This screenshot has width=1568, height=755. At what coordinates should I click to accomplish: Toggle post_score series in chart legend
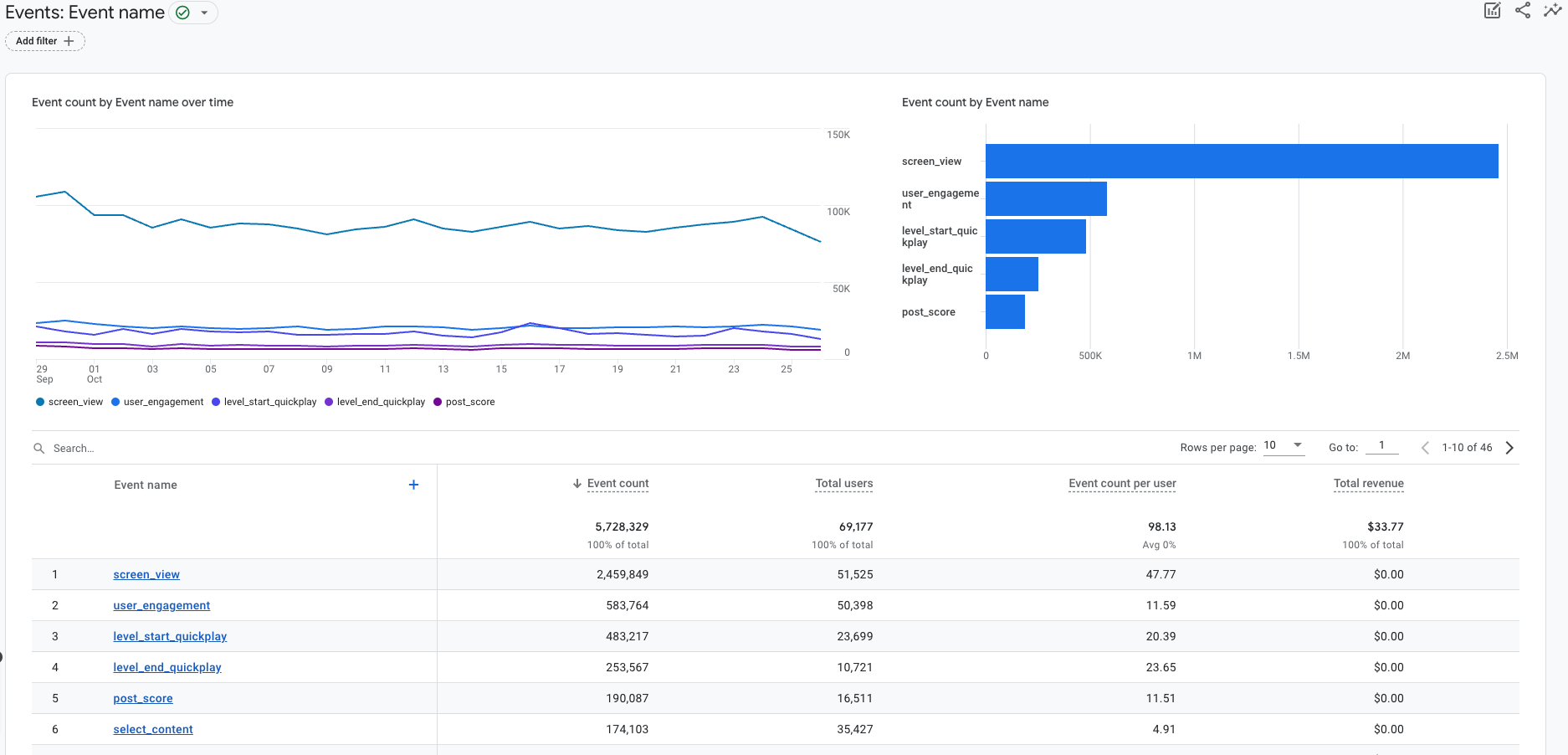pyautogui.click(x=464, y=402)
